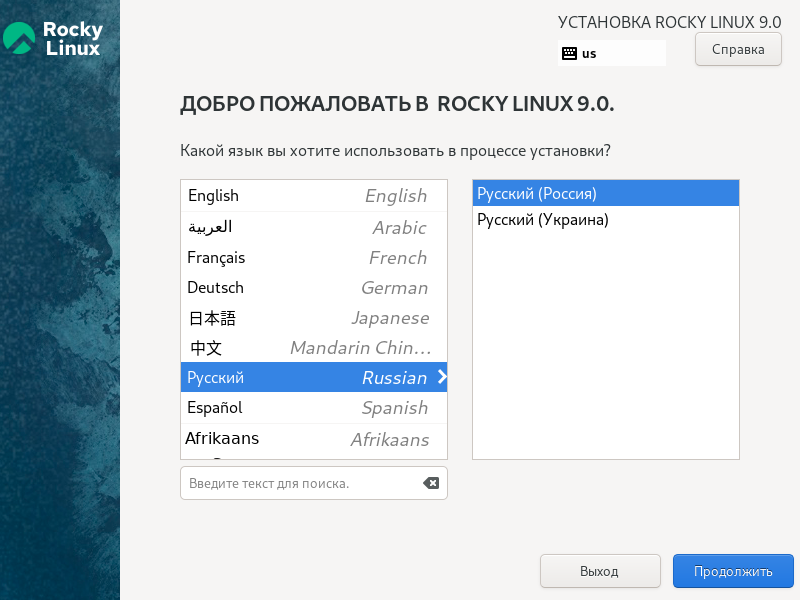The height and width of the screenshot is (600, 800).
Task: Select the highlighted Русский language row
Action: click(x=314, y=377)
